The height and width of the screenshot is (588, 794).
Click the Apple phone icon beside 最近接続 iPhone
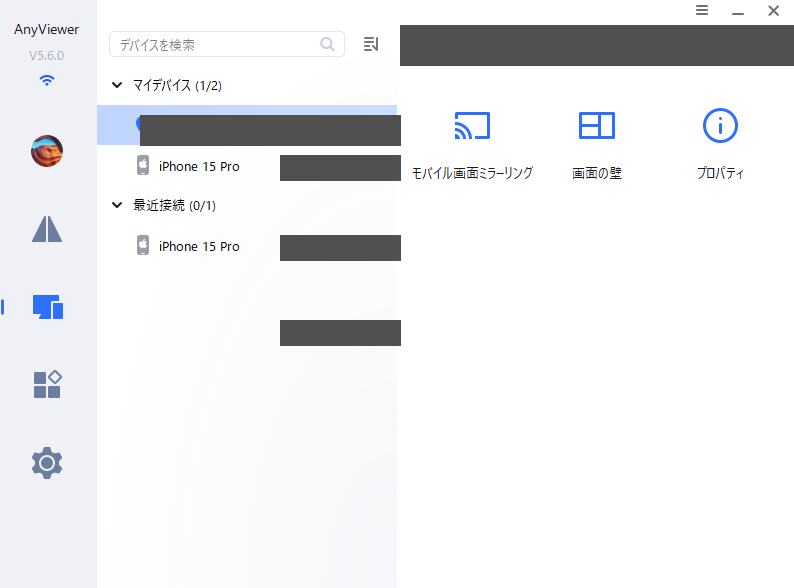coord(143,245)
